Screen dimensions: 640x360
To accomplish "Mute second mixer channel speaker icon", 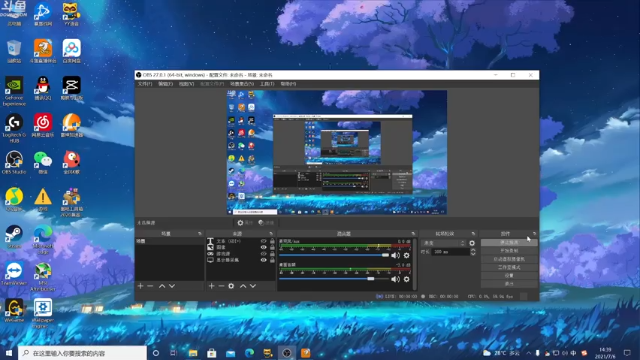I will tap(395, 279).
